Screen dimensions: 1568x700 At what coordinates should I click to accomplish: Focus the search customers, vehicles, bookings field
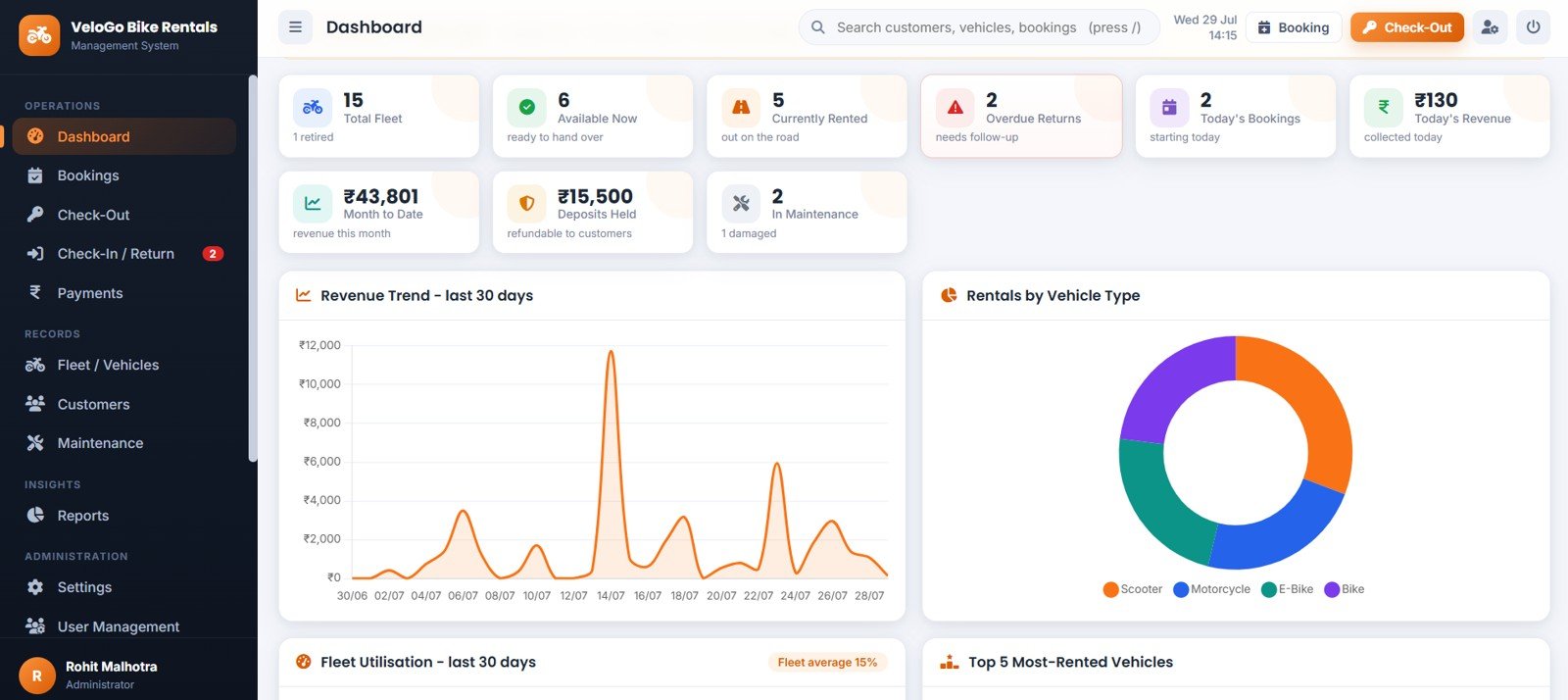pos(980,27)
